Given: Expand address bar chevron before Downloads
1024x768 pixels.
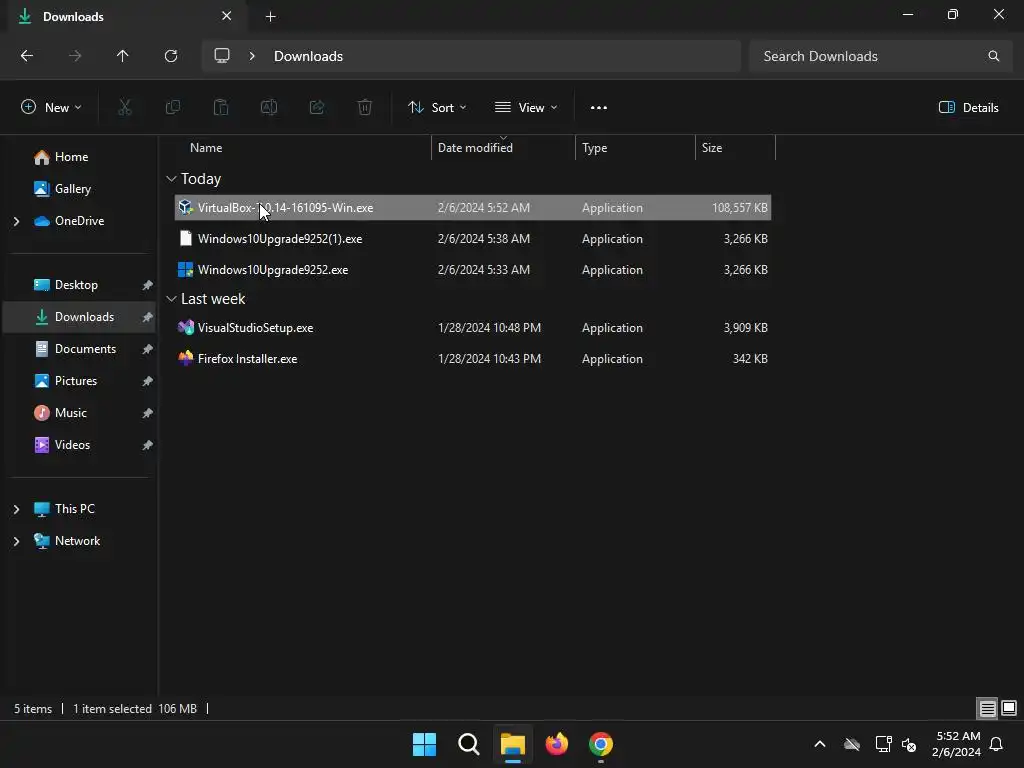Looking at the screenshot, I should click(252, 56).
